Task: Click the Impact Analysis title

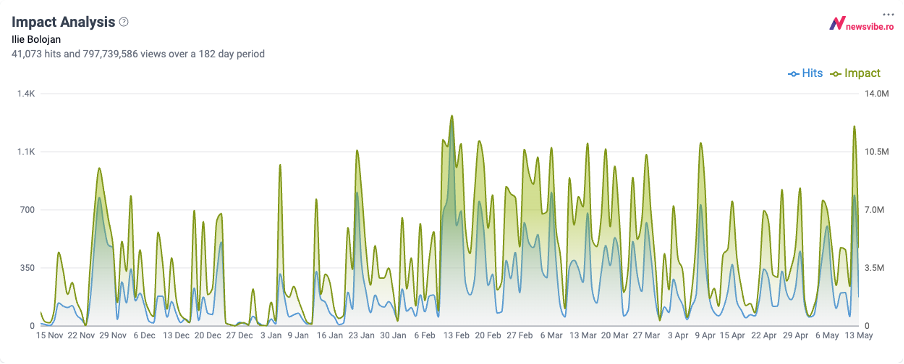Action: coord(63,22)
